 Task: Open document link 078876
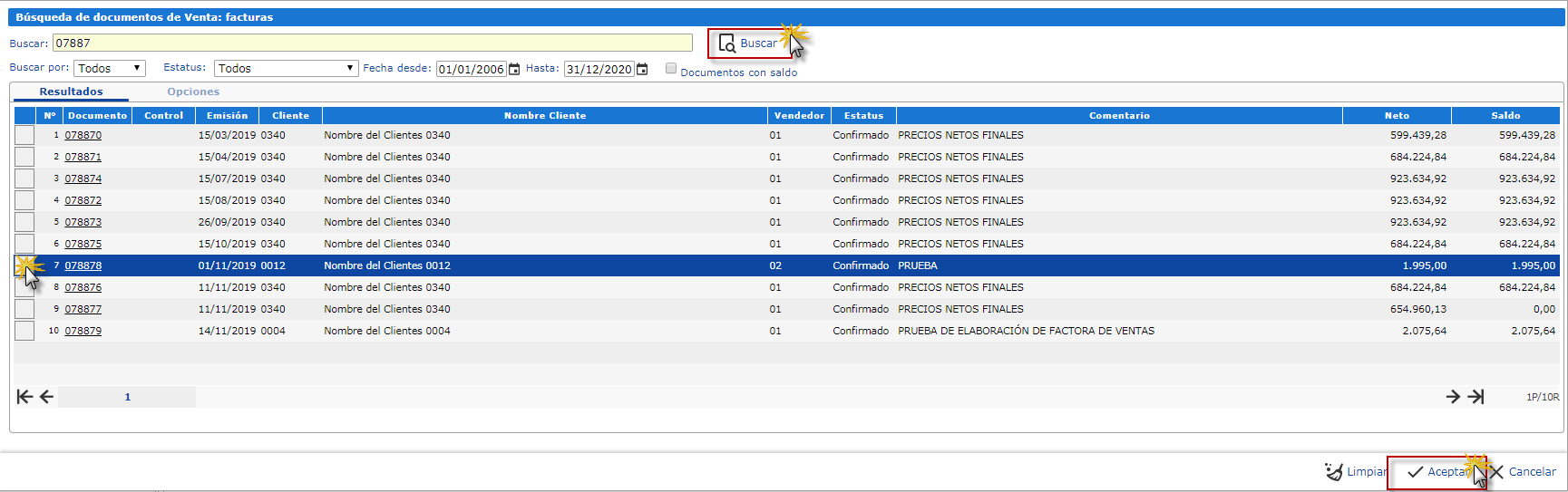(x=83, y=287)
